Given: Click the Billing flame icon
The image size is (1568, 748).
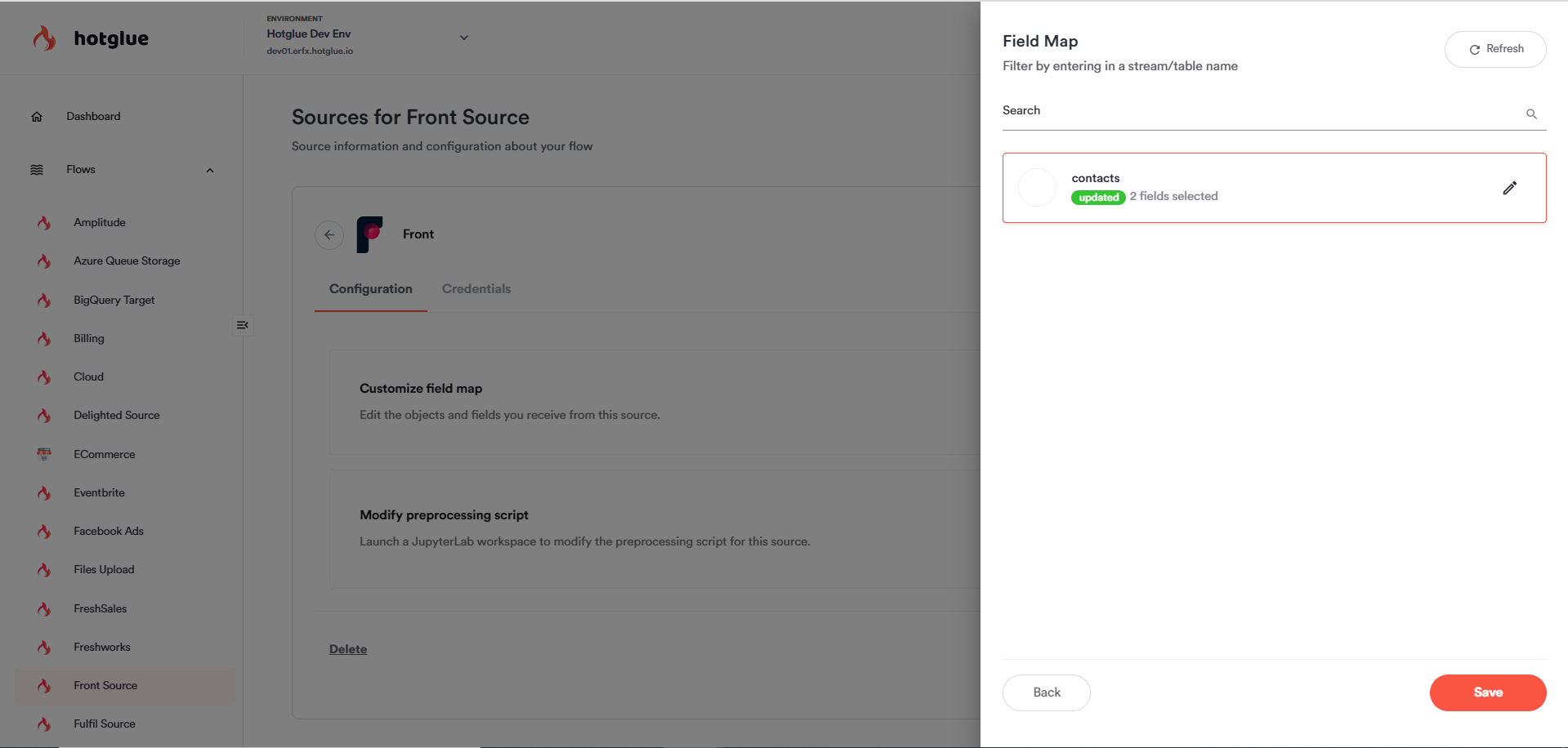Looking at the screenshot, I should tap(44, 339).
